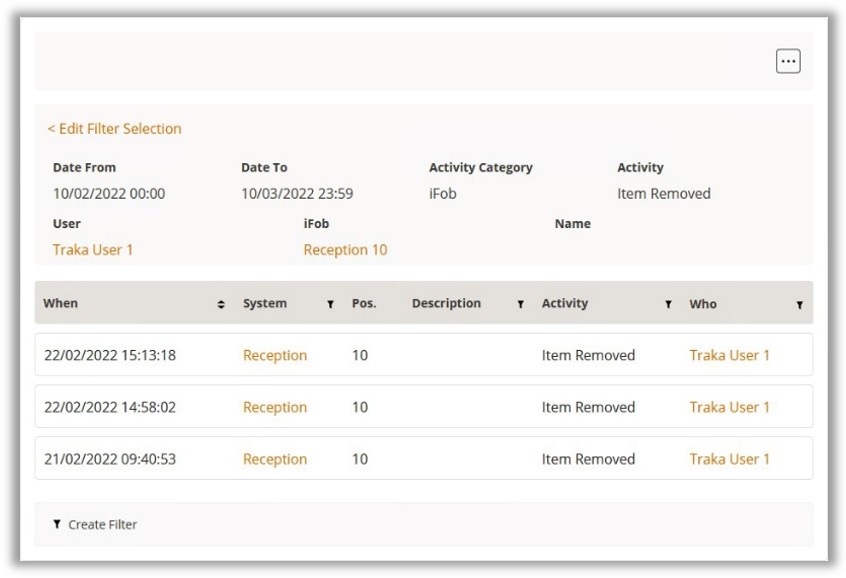846x578 pixels.
Task: Open Traka User 1 in the 15:13:18 row
Action: tap(729, 355)
